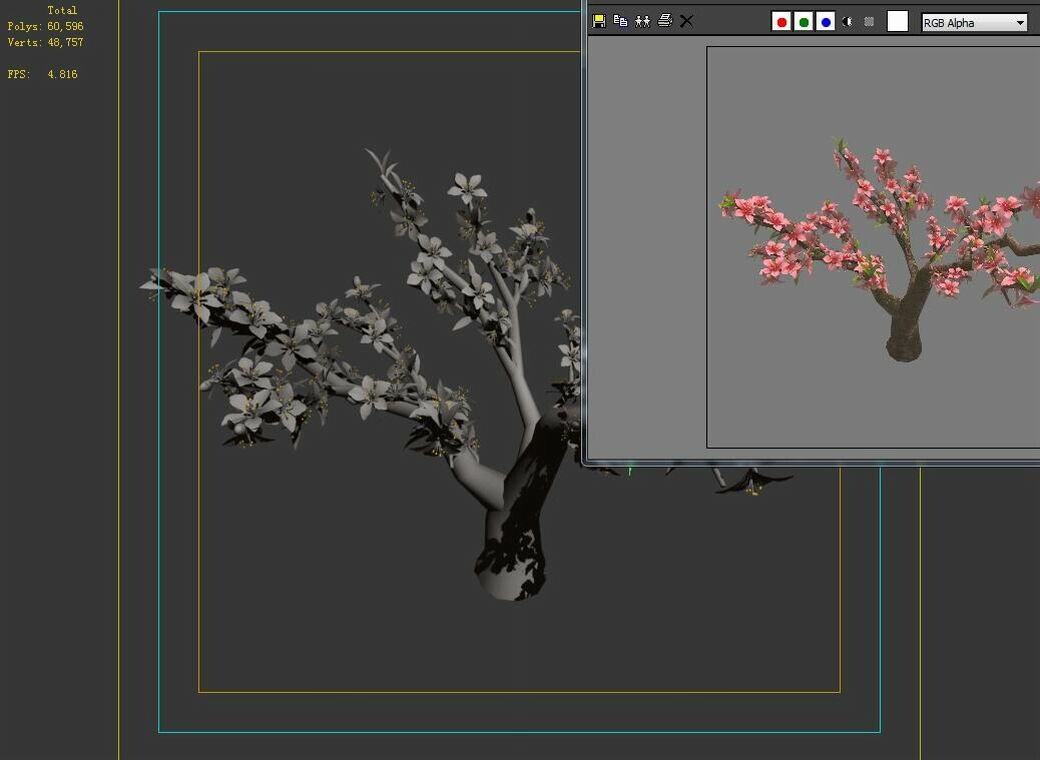Click the Verts count readout

click(44, 42)
